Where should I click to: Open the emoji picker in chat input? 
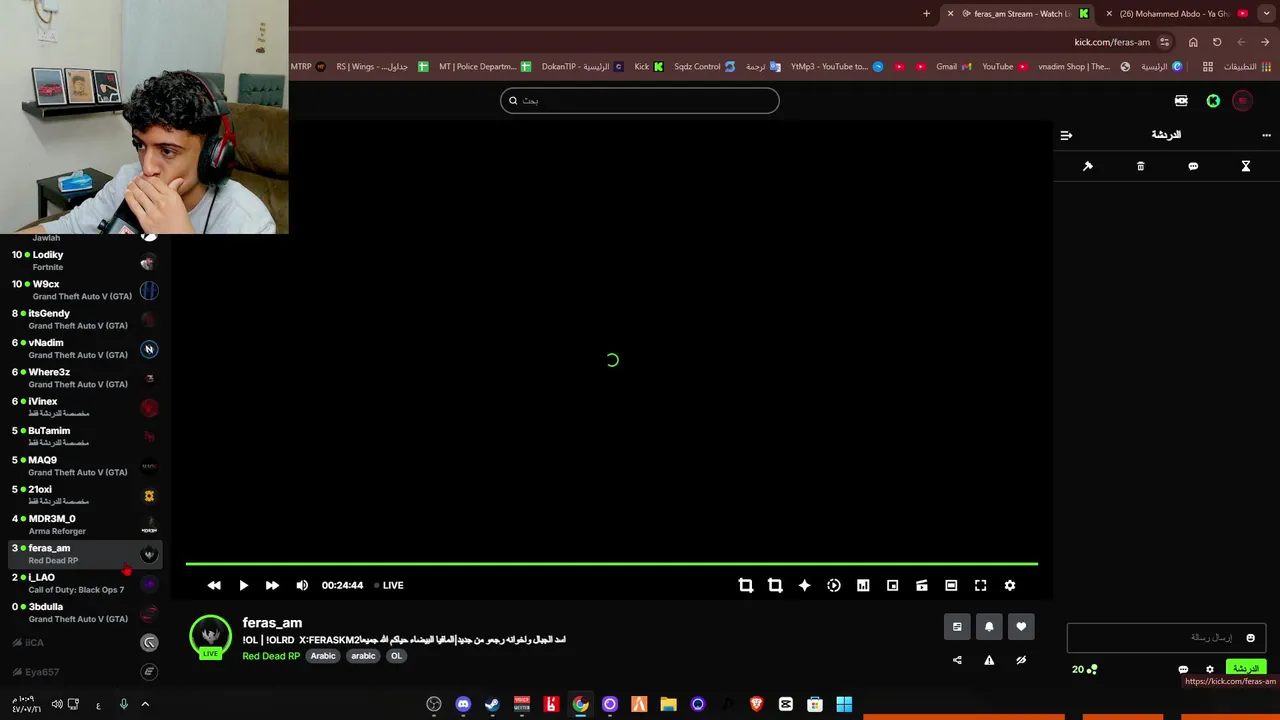coord(1250,638)
